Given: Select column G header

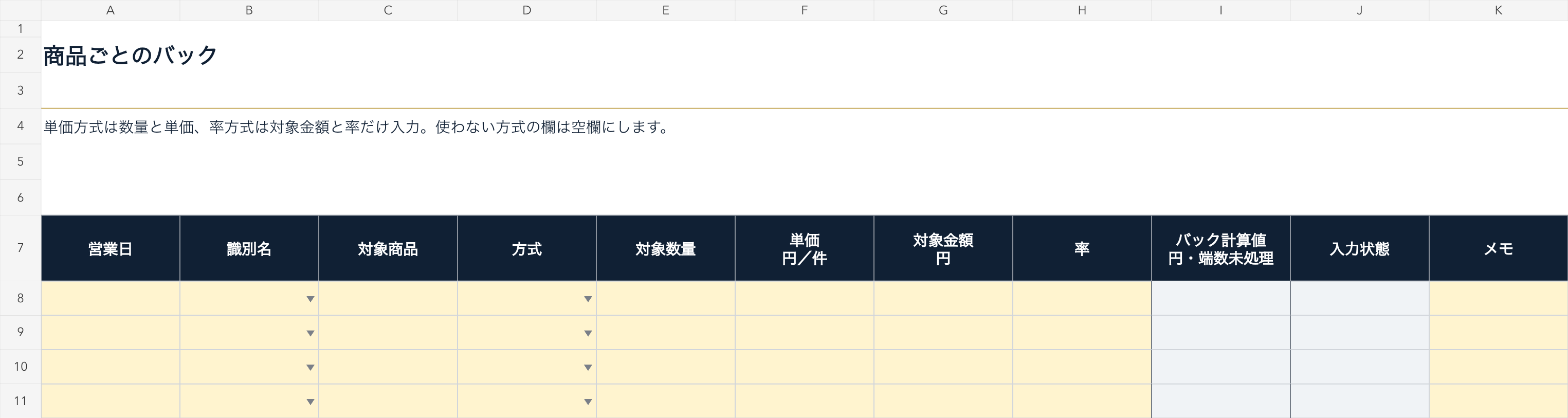Looking at the screenshot, I should point(943,10).
